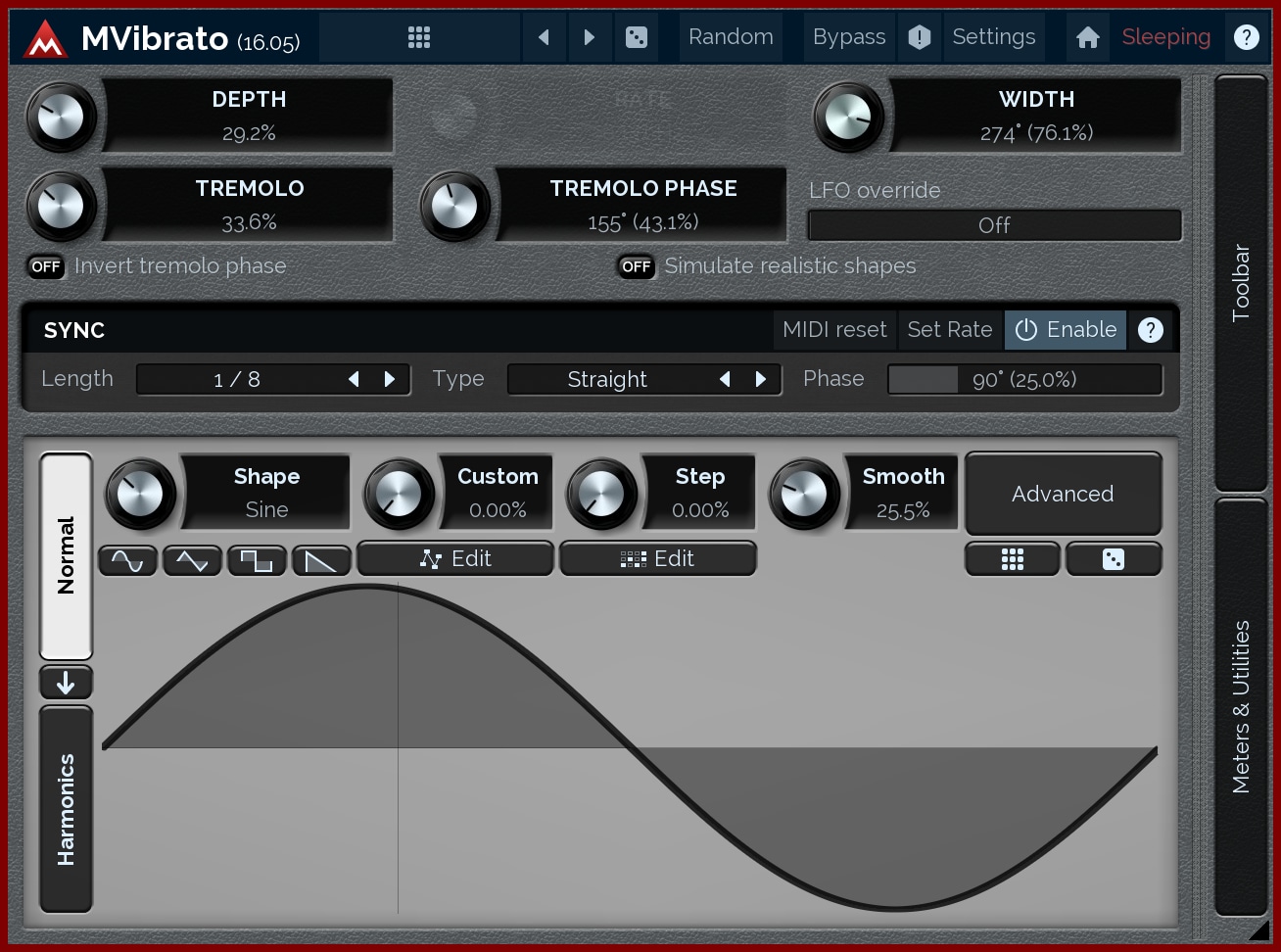The width and height of the screenshot is (1281, 952).
Task: Select the sine wave shape preset
Action: (x=128, y=560)
